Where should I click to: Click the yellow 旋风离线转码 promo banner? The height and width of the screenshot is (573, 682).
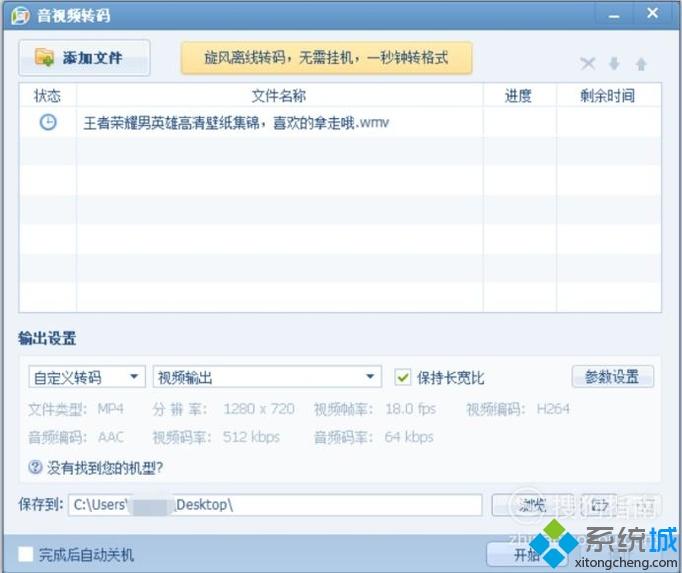click(326, 57)
